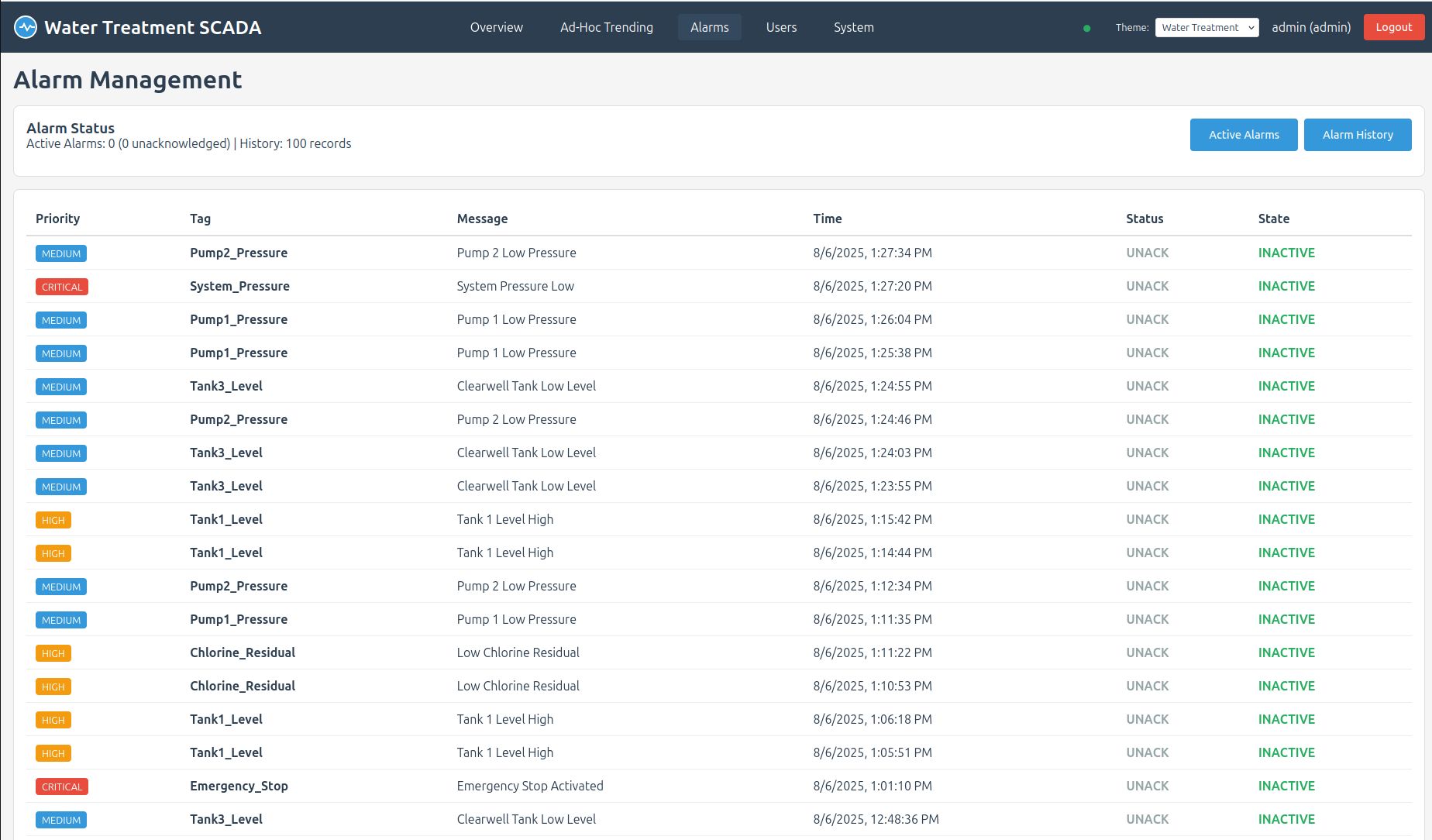Screen dimensions: 1432x840
Task: Open the Users page
Action: tap(781, 27)
